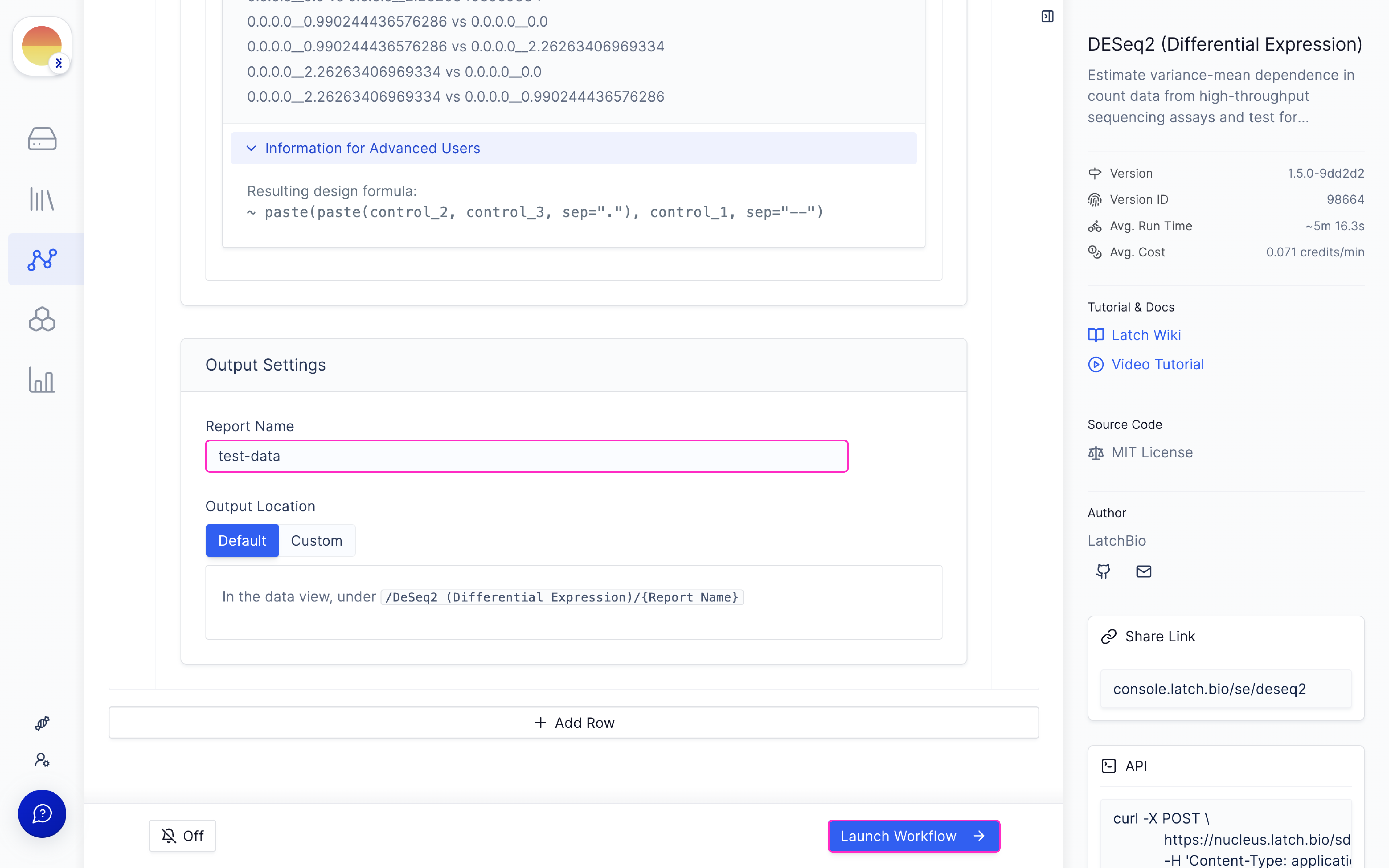Collapse the right info panel
1389x868 pixels.
[x=1047, y=16]
